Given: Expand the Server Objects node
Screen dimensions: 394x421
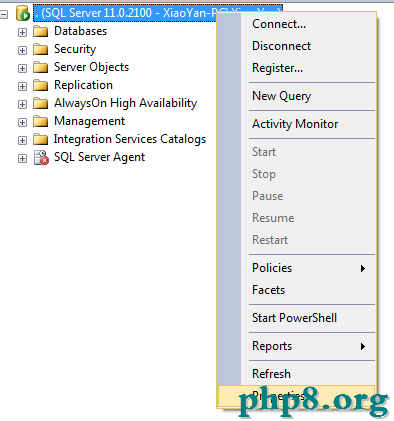Looking at the screenshot, I should pyautogui.click(x=22, y=68).
